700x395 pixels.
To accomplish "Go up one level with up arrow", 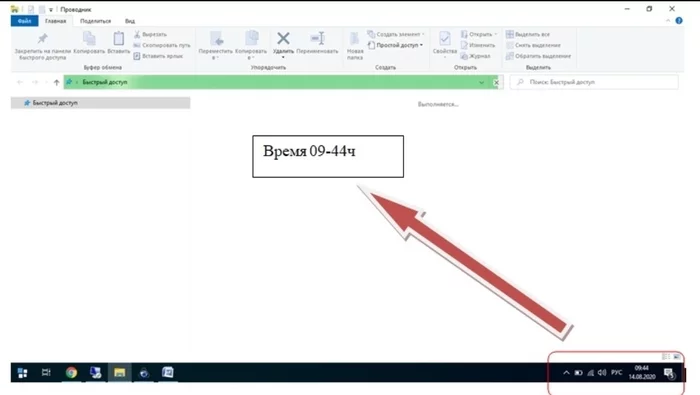I will [56, 82].
